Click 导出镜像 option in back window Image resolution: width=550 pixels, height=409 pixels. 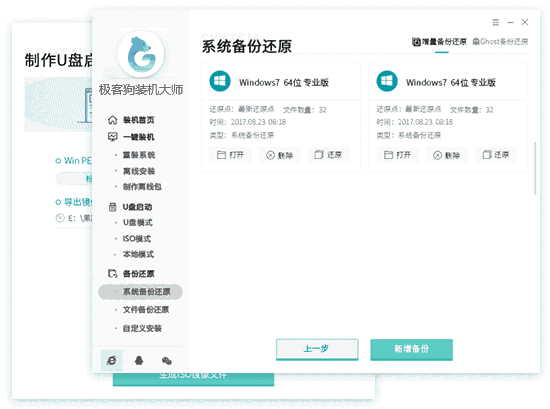(74, 202)
